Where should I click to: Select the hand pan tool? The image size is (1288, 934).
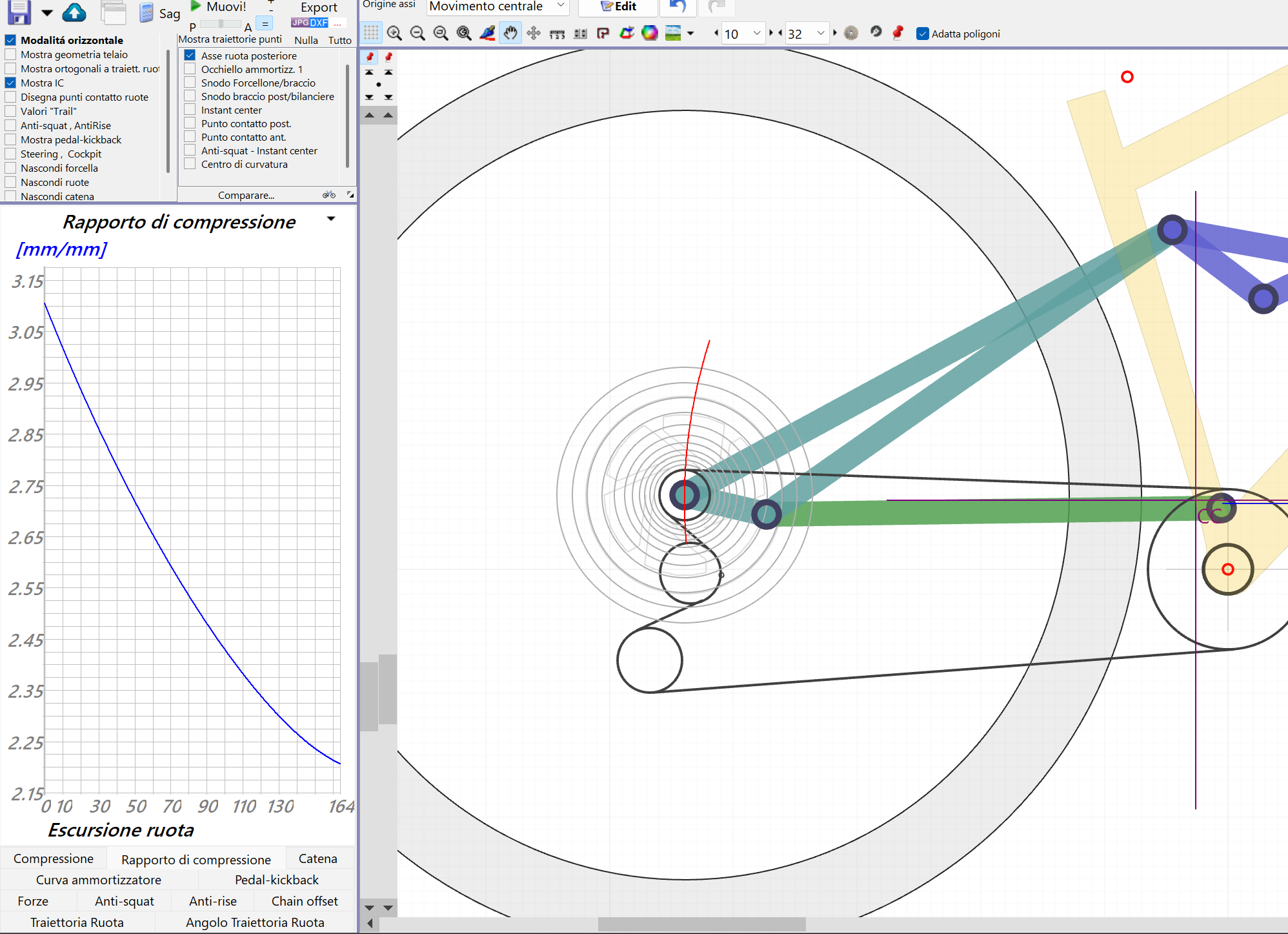(x=510, y=33)
